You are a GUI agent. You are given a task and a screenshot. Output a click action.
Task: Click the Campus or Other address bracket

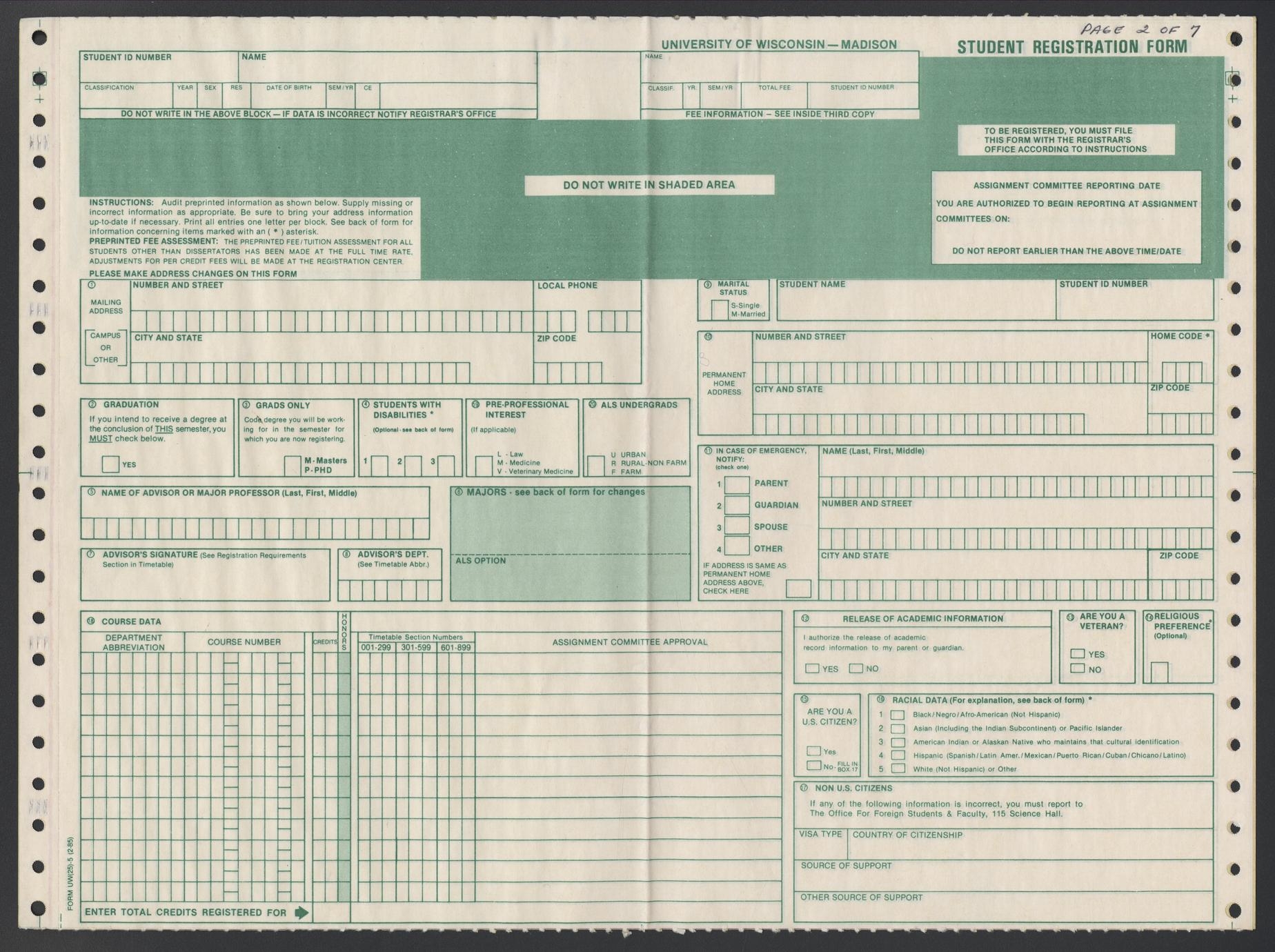pyautogui.click(x=106, y=348)
